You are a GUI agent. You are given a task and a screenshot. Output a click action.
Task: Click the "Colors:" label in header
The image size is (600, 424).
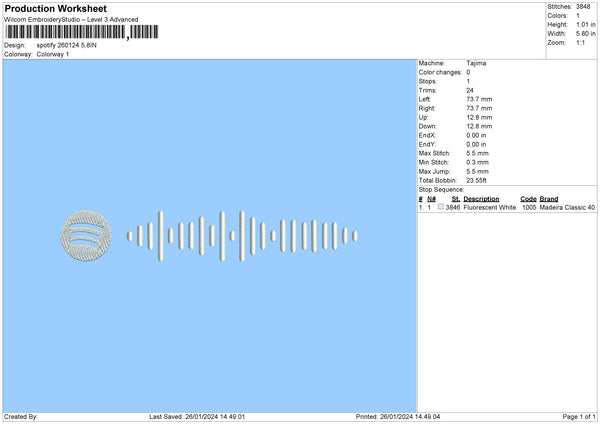coord(558,16)
